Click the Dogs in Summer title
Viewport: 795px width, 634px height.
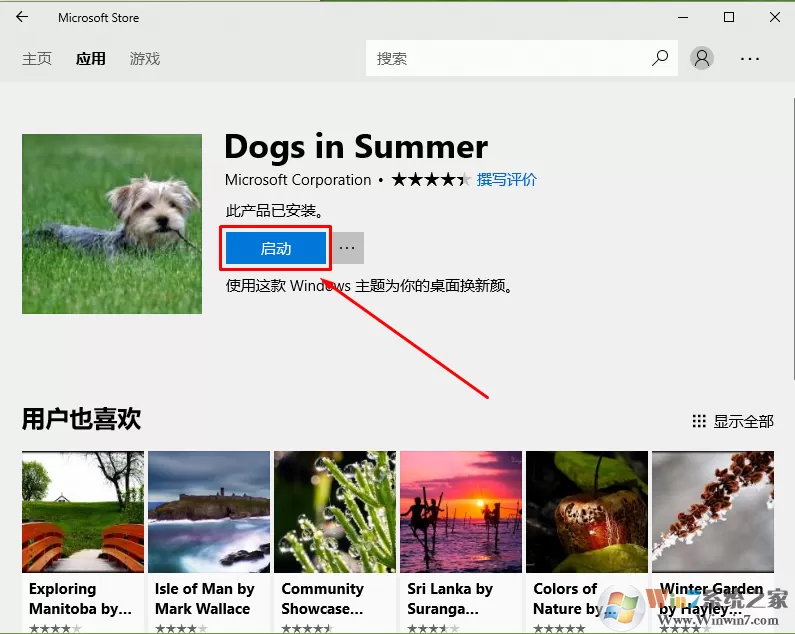point(356,147)
